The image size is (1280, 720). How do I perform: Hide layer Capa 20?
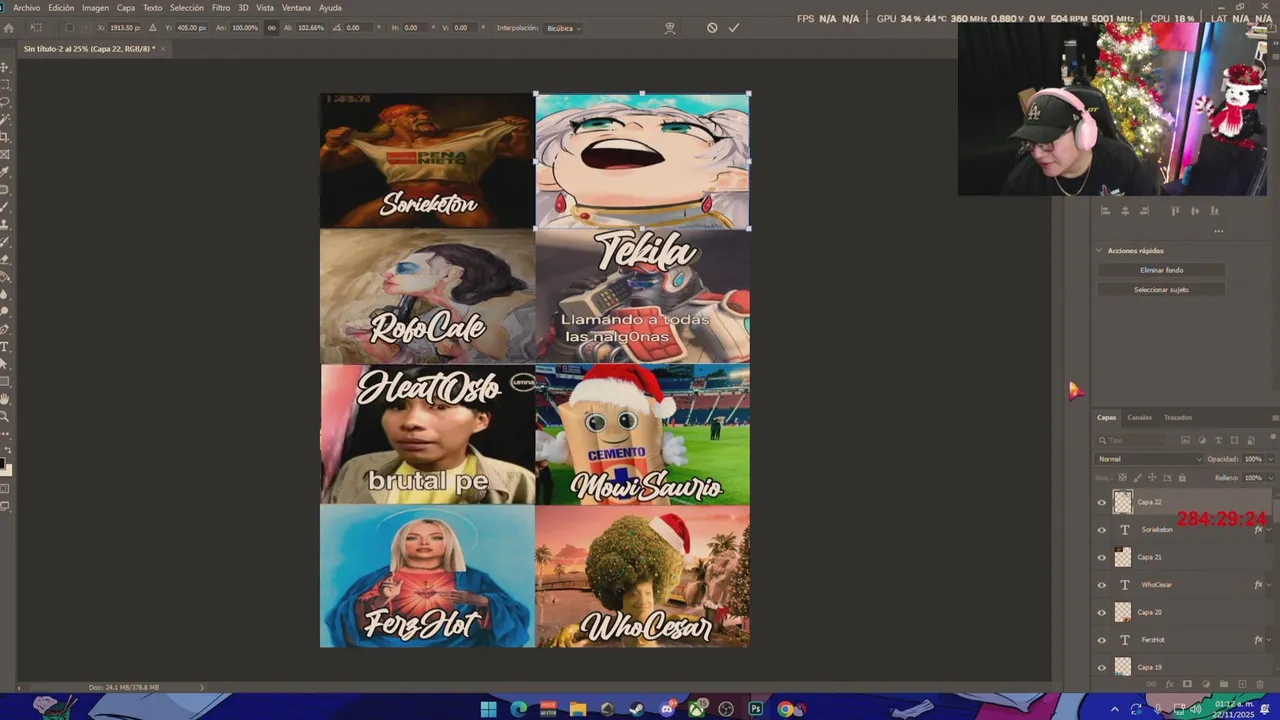1102,612
